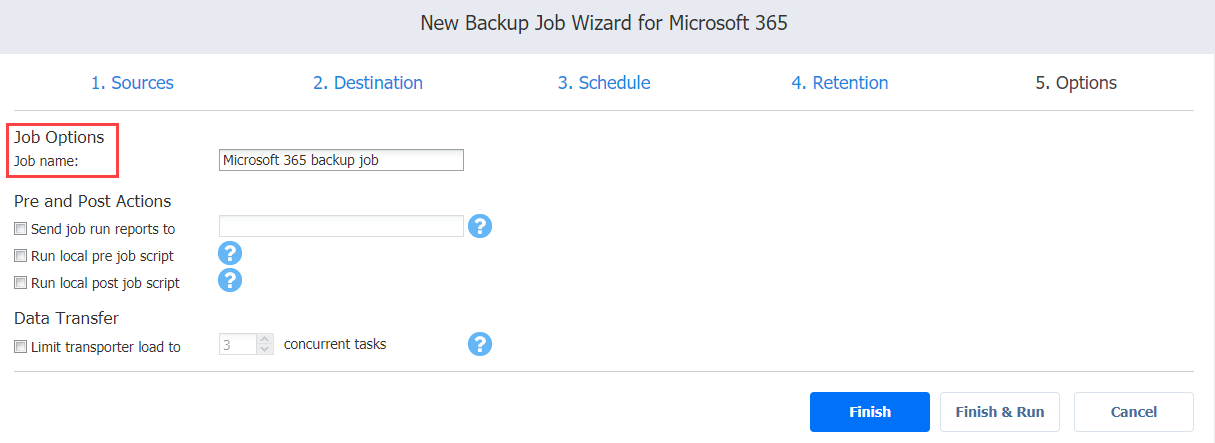The image size is (1215, 443).
Task: Go to the 3. Schedule step
Action: pyautogui.click(x=604, y=83)
